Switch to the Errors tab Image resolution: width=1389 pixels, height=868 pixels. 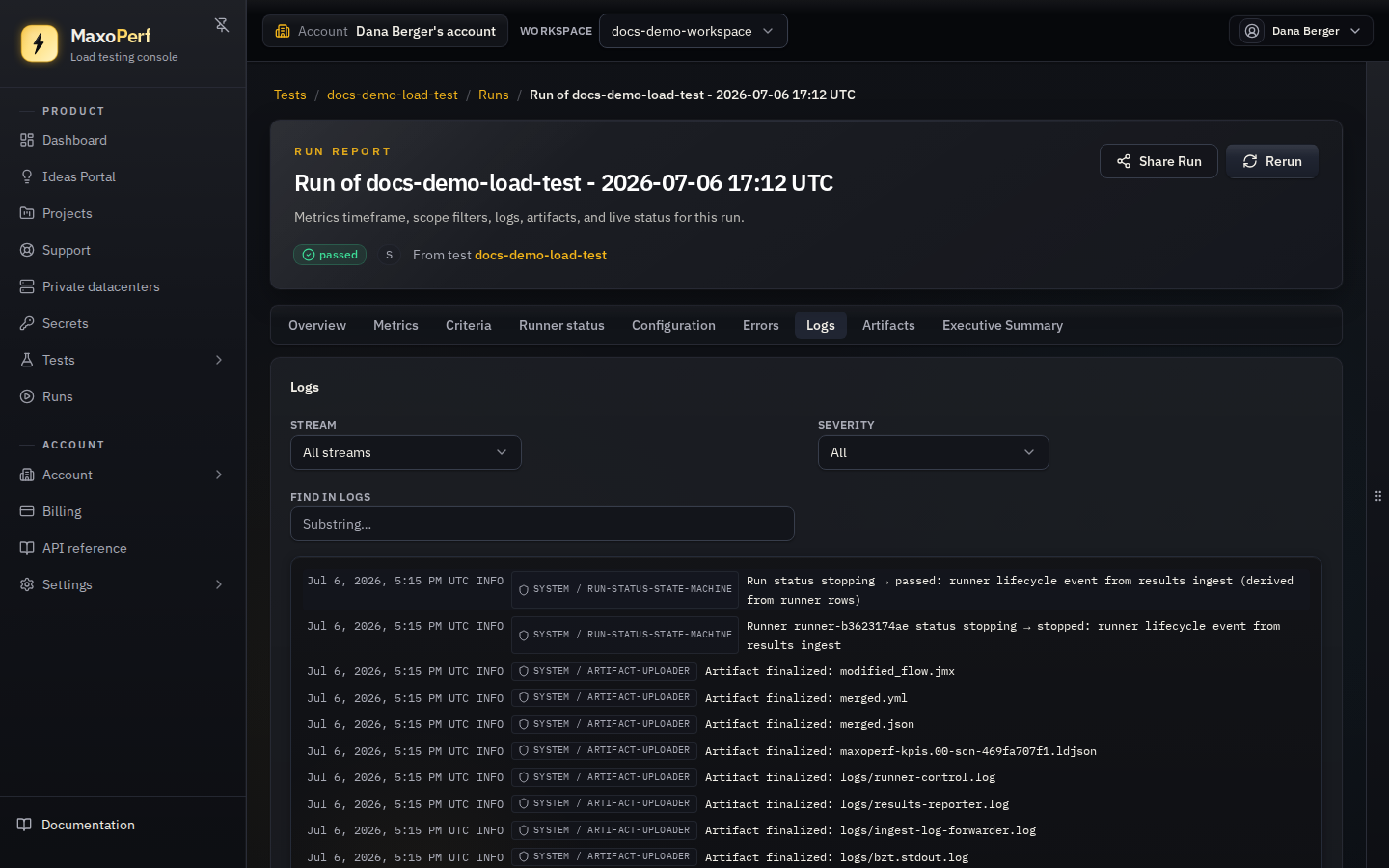(x=761, y=325)
